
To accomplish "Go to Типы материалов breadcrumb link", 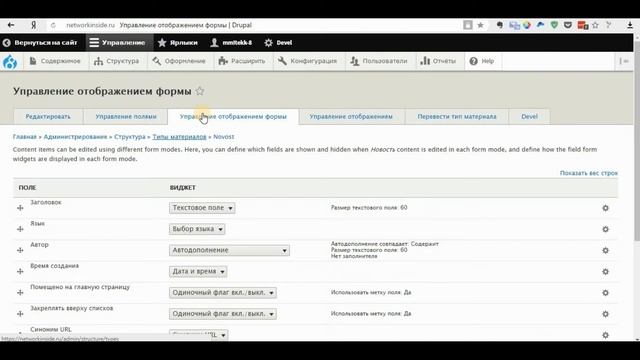I will click(179, 137).
